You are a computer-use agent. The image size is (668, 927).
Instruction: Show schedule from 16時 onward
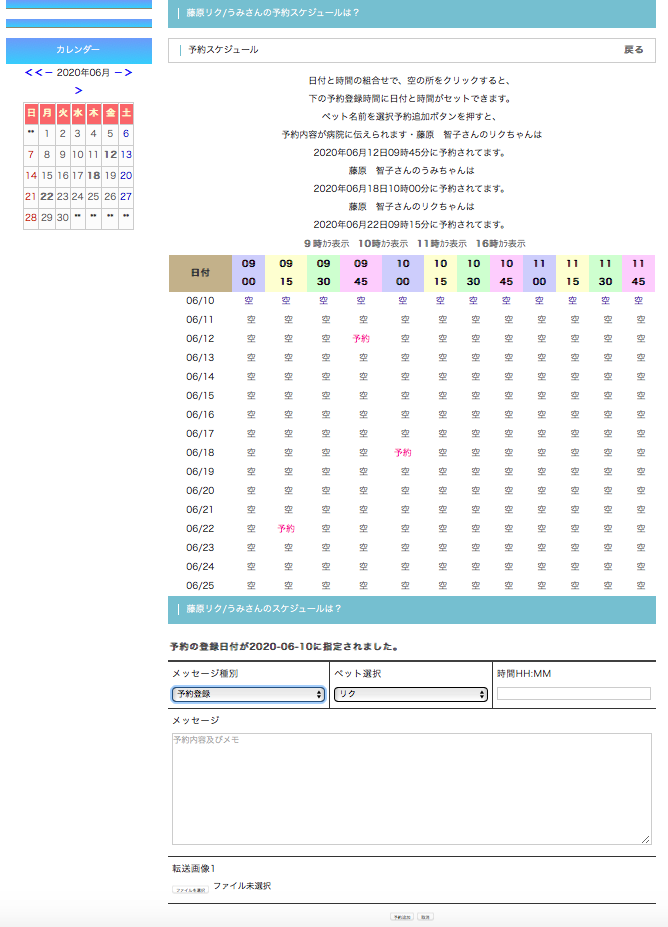[x=501, y=243]
